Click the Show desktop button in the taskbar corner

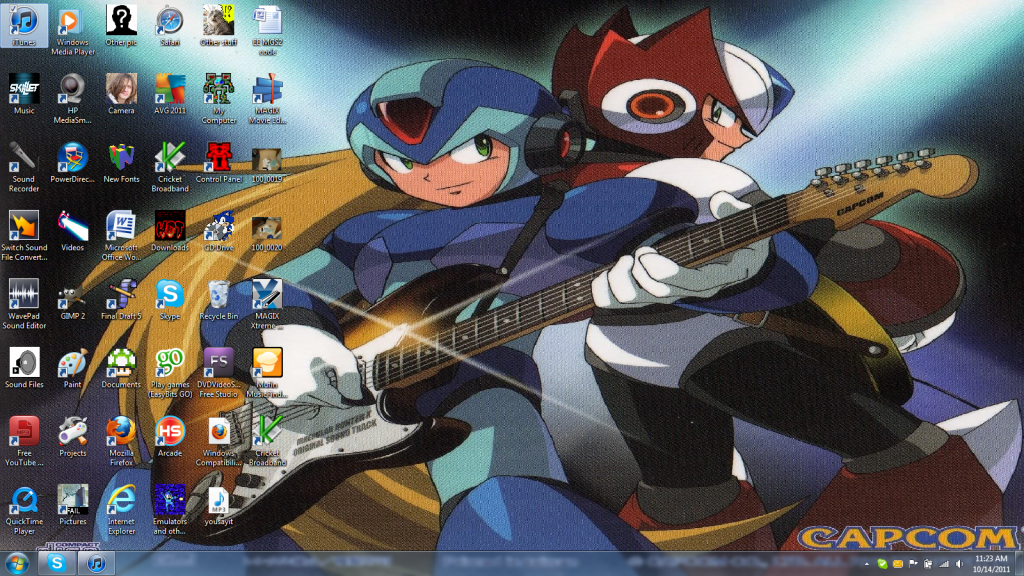click(x=1019, y=564)
